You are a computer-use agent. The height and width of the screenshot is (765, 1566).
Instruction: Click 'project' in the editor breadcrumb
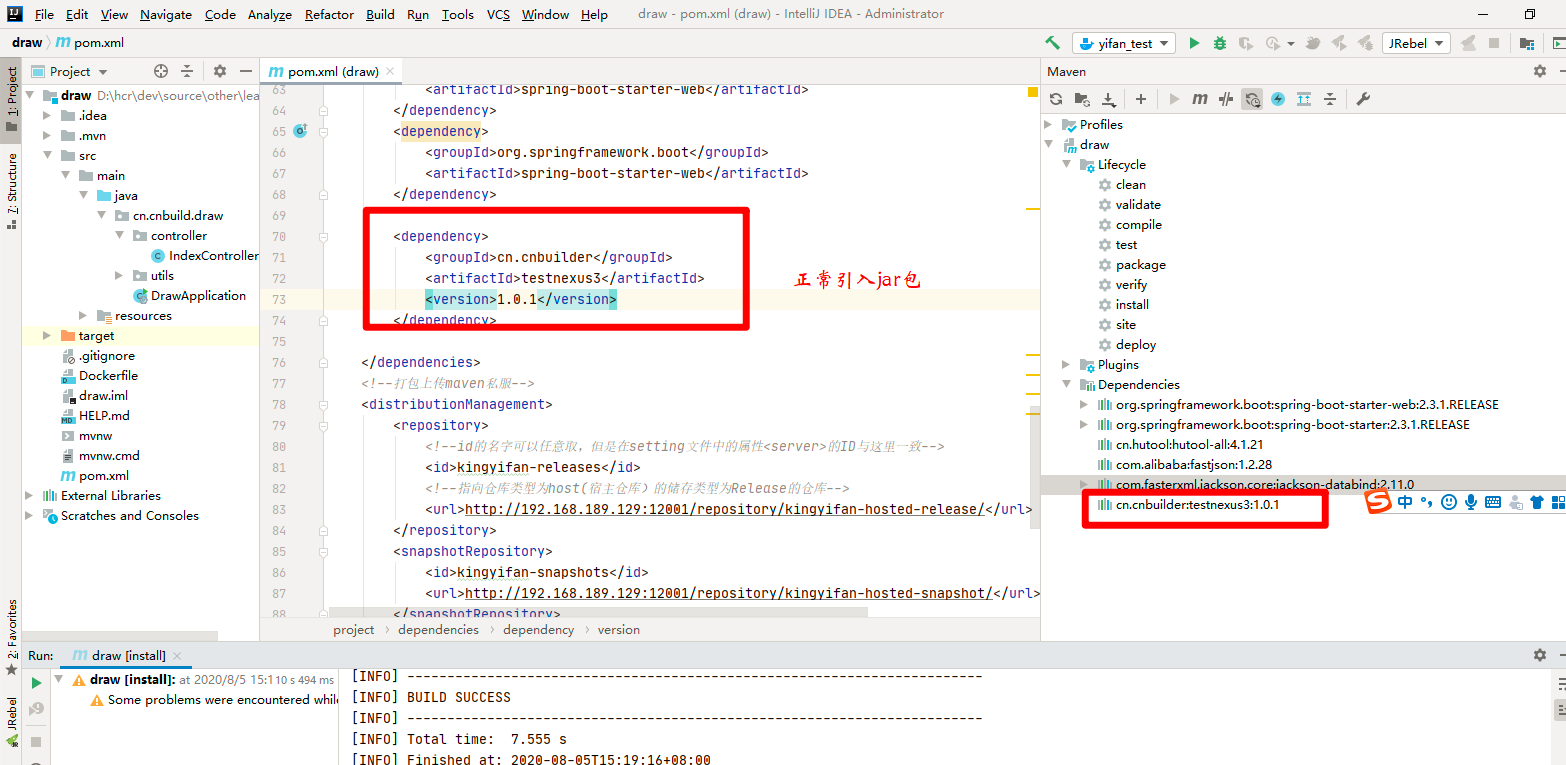pos(354,630)
